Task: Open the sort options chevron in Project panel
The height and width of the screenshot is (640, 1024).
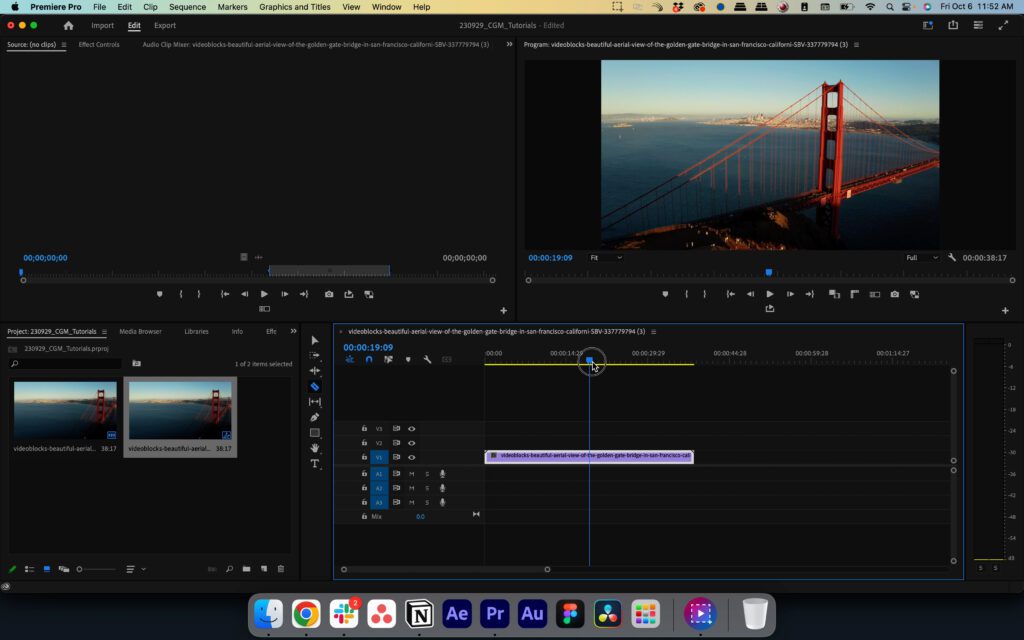Action: (x=143, y=568)
